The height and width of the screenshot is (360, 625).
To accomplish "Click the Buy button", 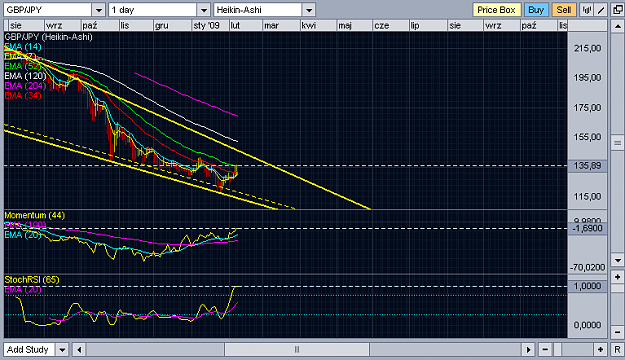I will (x=536, y=10).
